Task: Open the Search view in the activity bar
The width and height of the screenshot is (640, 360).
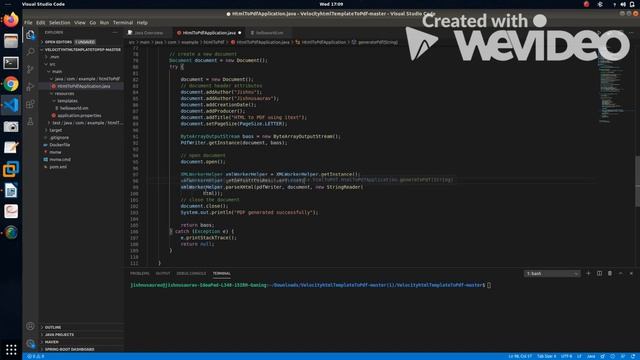Action: coord(30,52)
